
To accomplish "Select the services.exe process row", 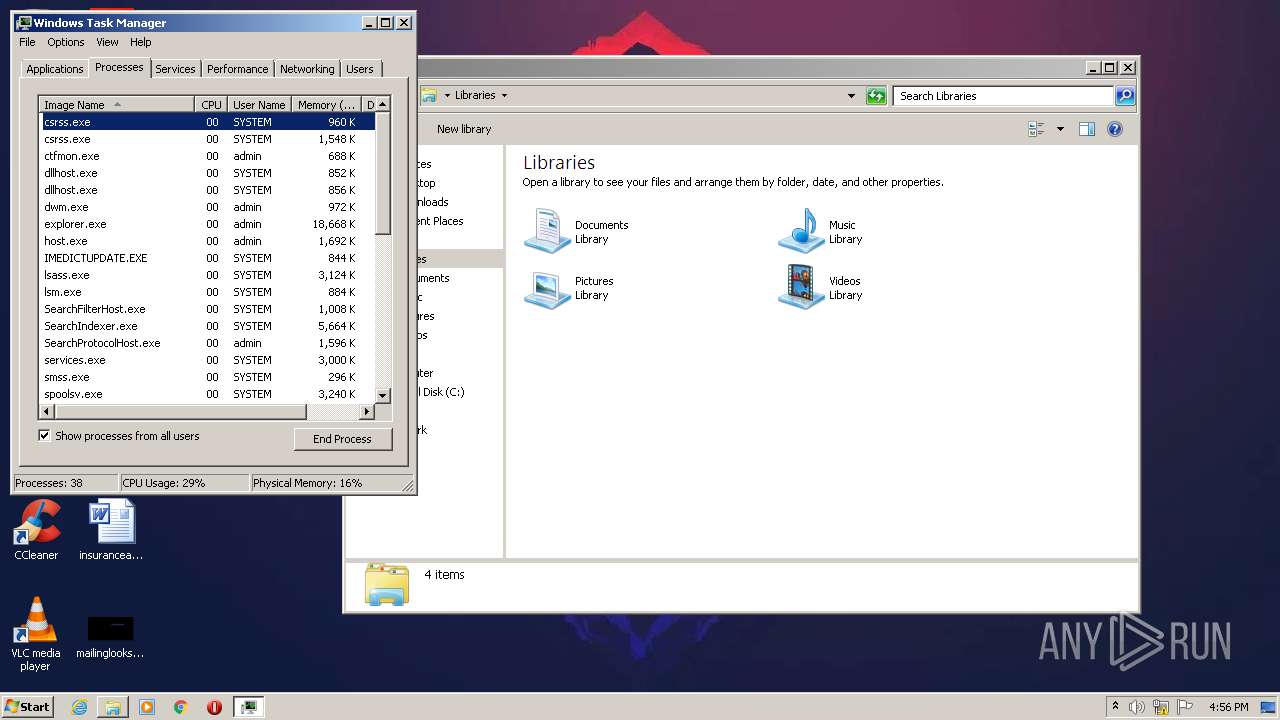I will tap(207, 360).
